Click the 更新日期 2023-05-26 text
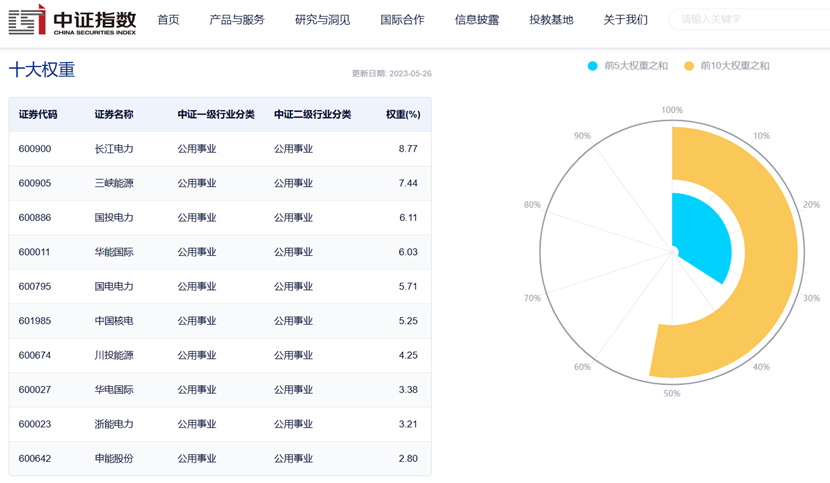Image resolution: width=830 pixels, height=483 pixels. coord(392,74)
